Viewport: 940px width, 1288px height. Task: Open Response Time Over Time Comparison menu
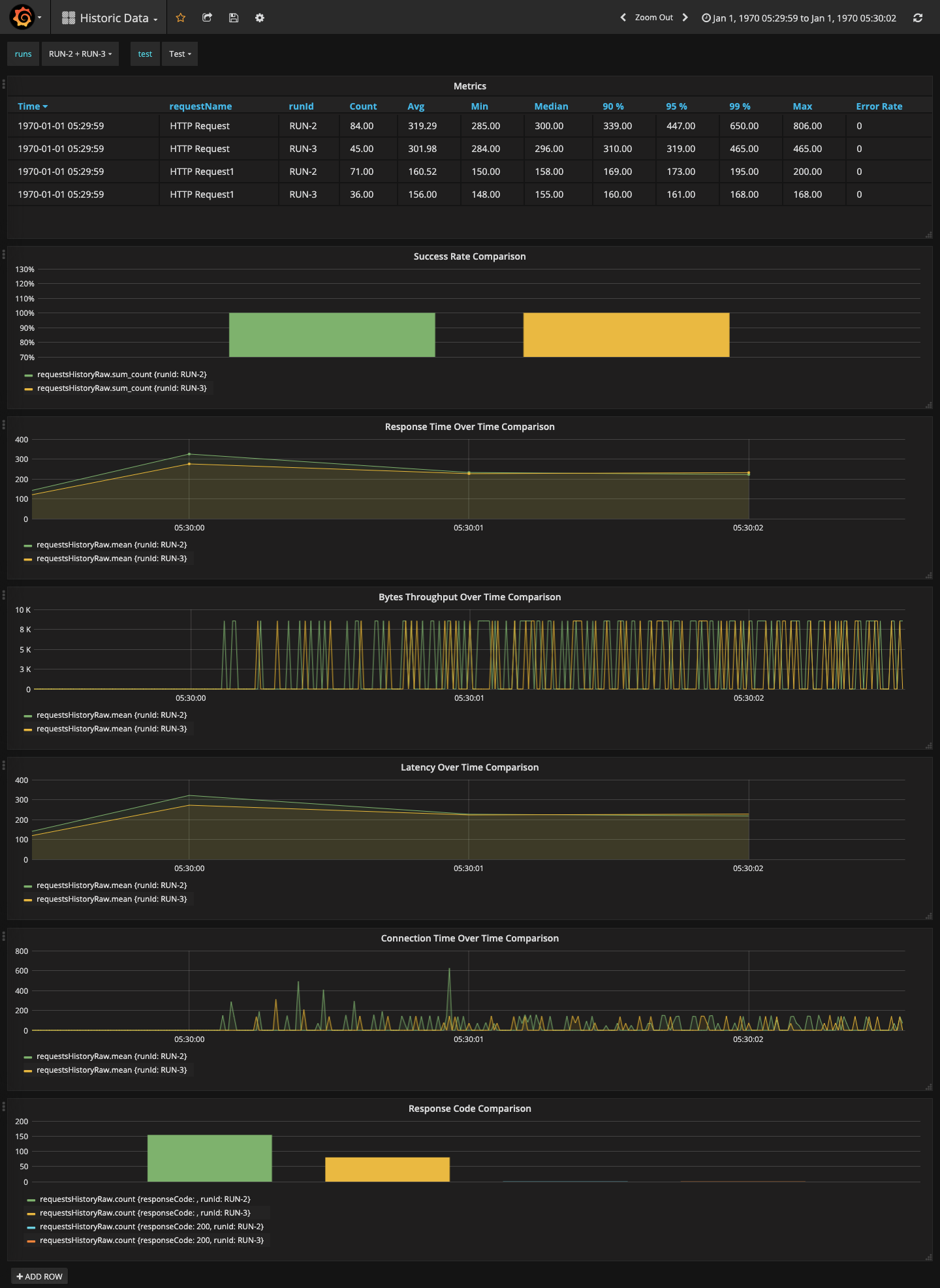coord(470,427)
